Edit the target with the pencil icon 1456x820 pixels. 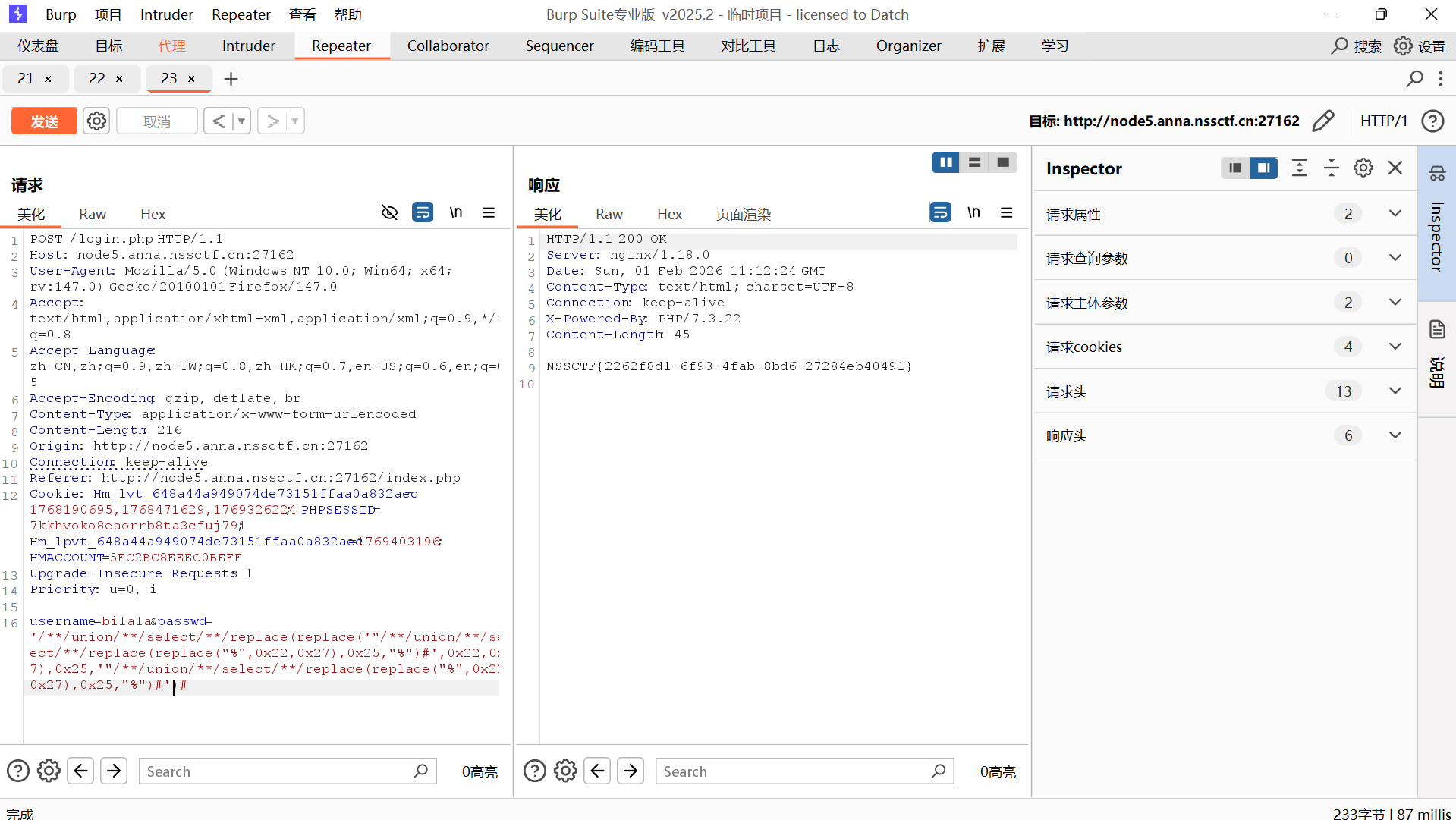coord(1323,121)
